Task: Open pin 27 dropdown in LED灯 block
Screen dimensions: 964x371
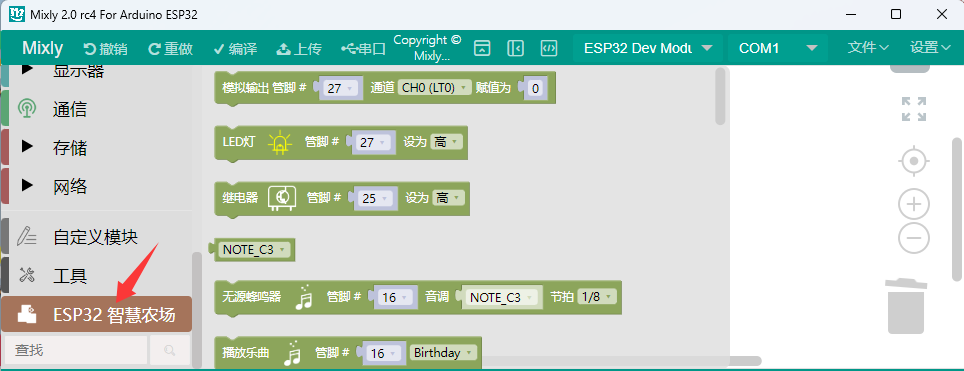Action: (373, 143)
